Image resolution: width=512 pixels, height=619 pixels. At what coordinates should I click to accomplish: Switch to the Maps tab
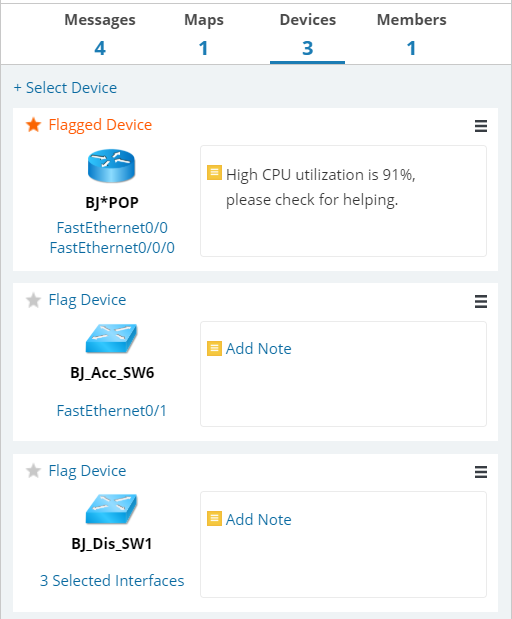point(204,34)
